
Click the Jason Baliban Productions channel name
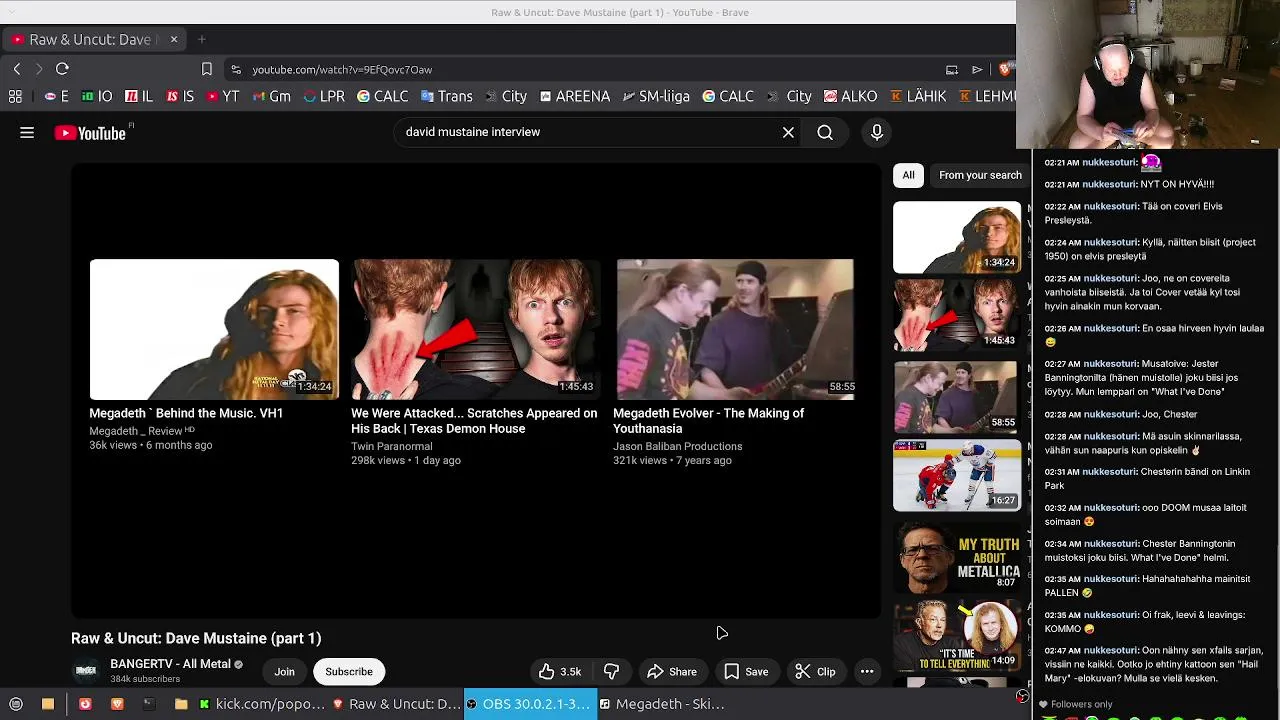click(677, 446)
